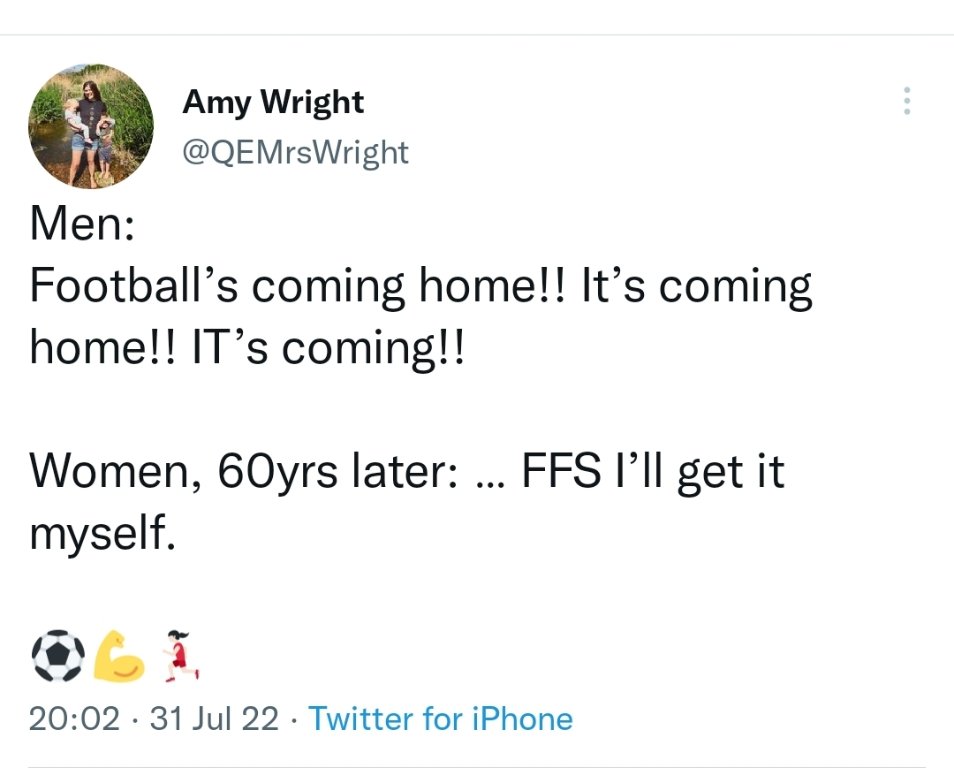This screenshot has height=768, width=954.
Task: Click the "FFS I'll get it" phrase
Action: [653, 470]
